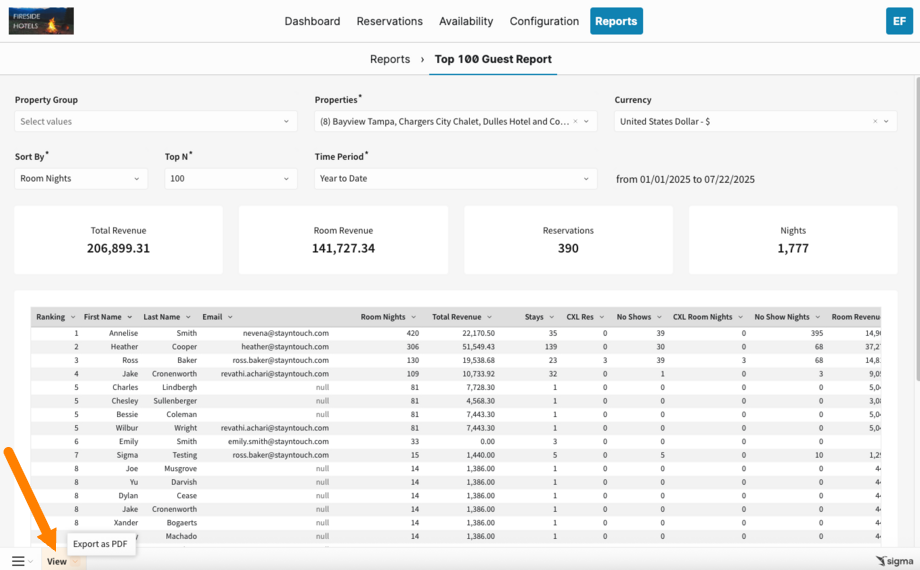Click email heather@stayntouch.com cell

285,347
